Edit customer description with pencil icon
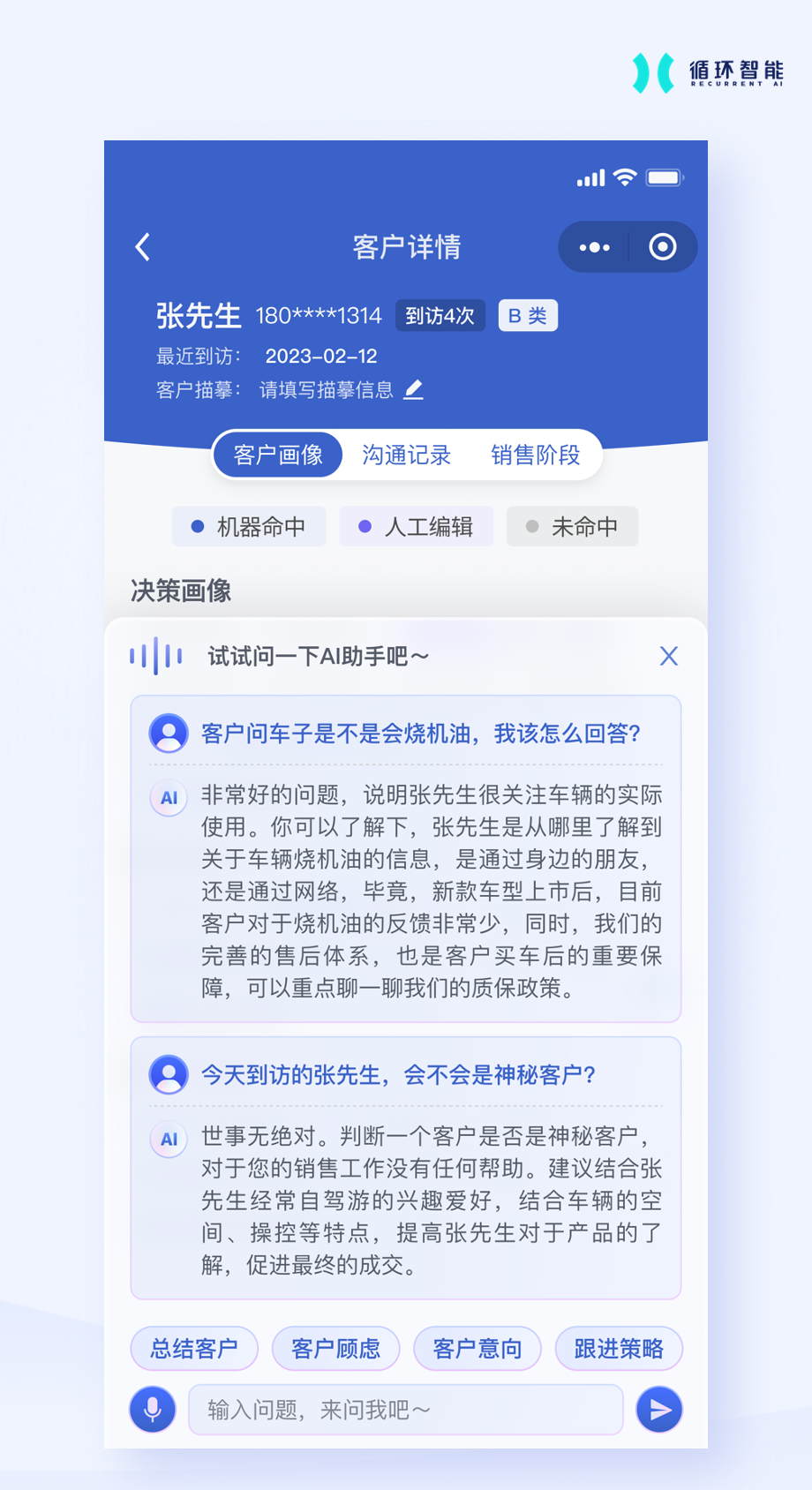This screenshot has height=1490, width=812. (413, 389)
